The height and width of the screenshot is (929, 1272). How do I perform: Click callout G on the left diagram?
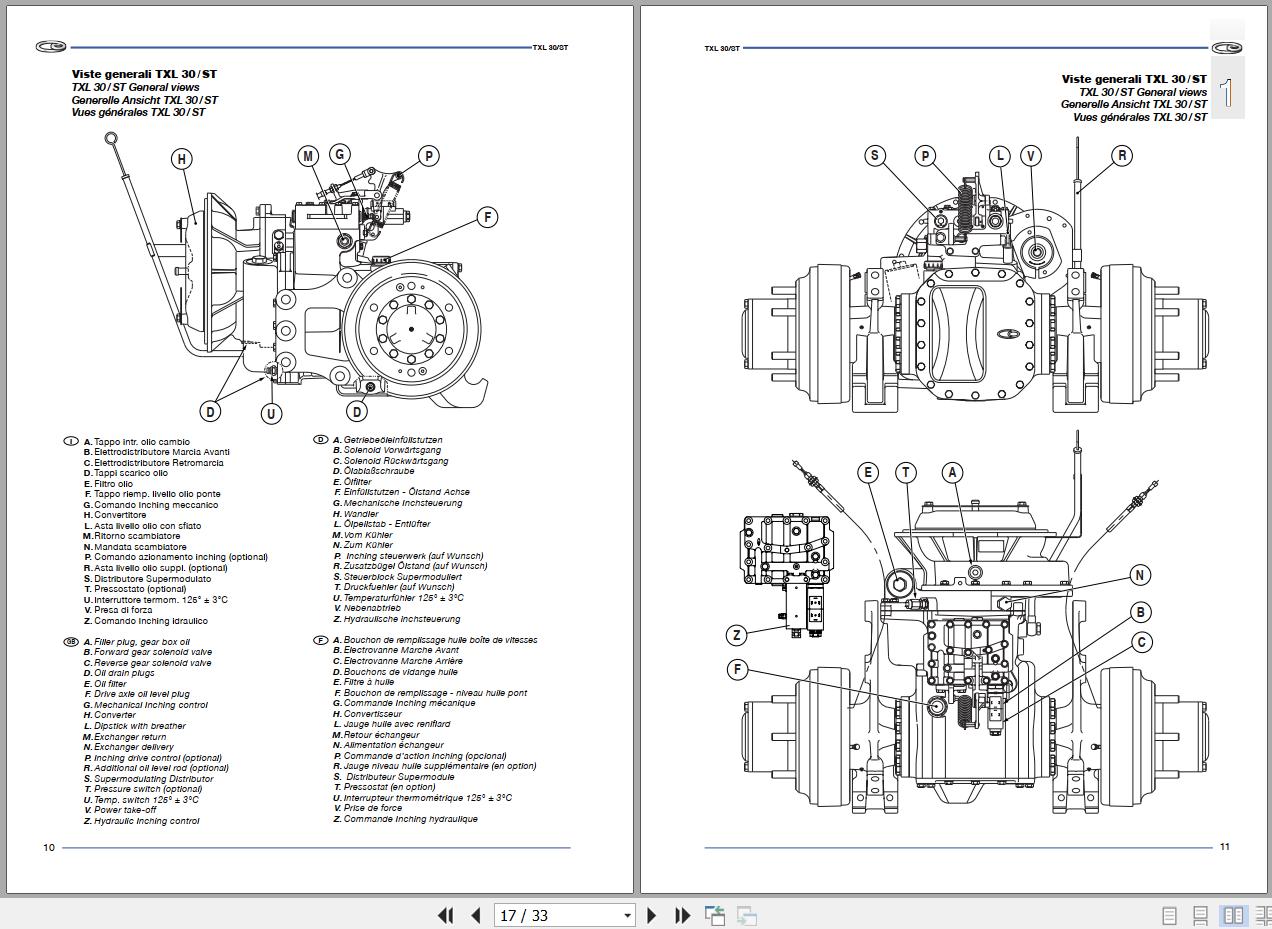point(340,154)
